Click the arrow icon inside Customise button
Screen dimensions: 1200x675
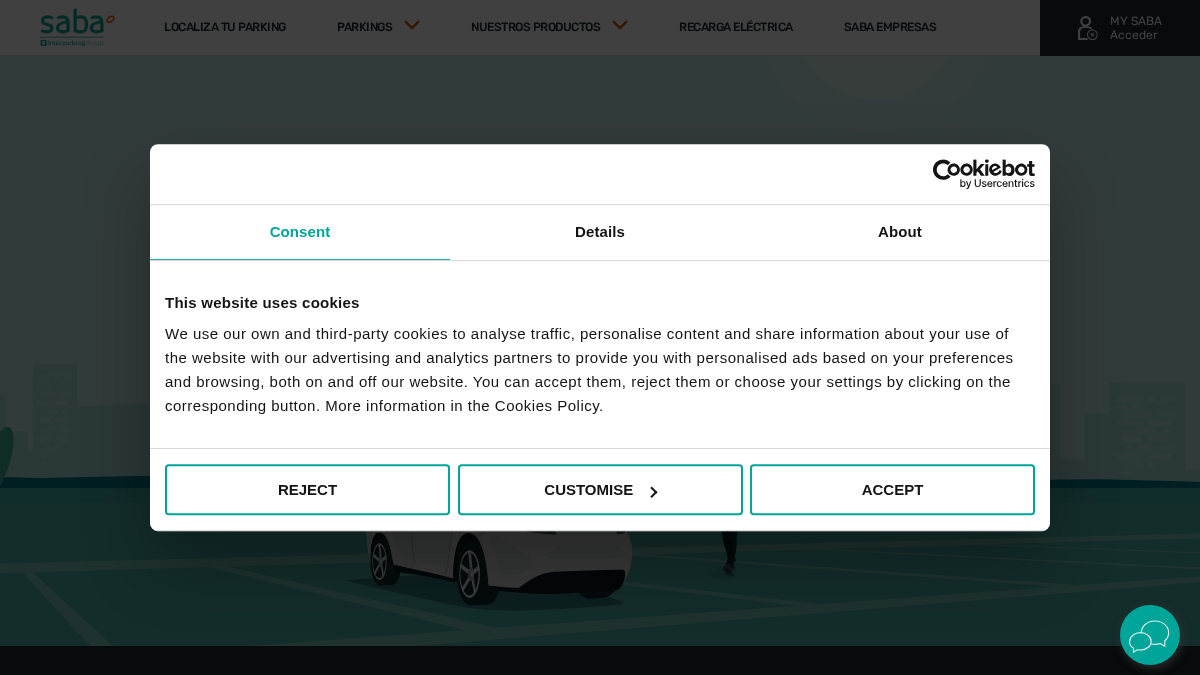pyautogui.click(x=654, y=491)
